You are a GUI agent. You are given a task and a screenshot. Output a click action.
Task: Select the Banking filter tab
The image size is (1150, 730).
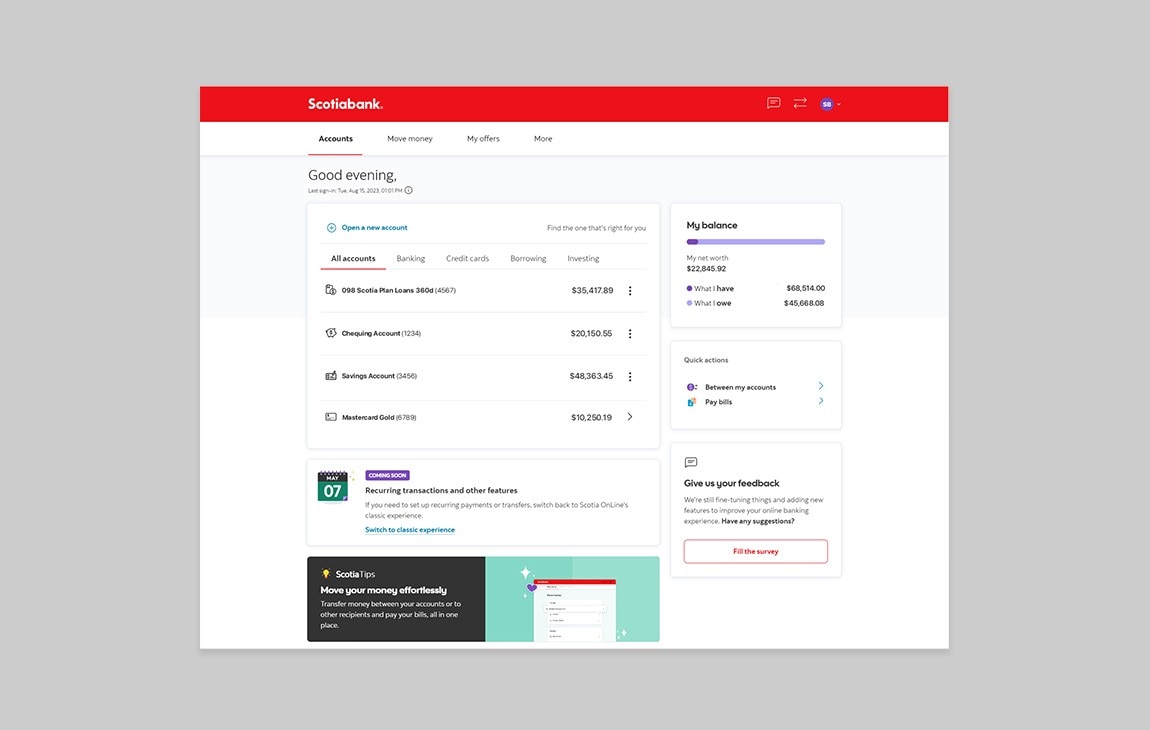pos(411,258)
